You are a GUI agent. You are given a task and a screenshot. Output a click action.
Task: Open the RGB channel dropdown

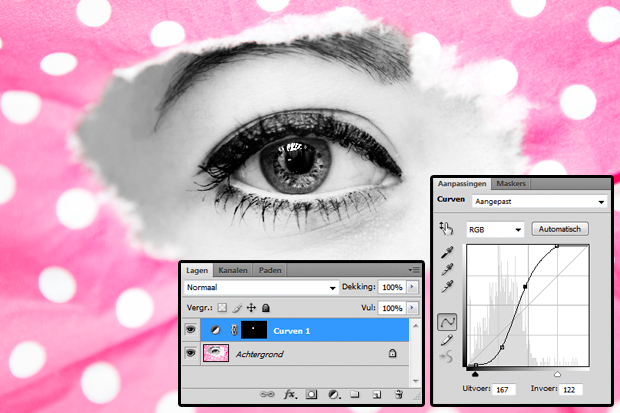[495, 229]
